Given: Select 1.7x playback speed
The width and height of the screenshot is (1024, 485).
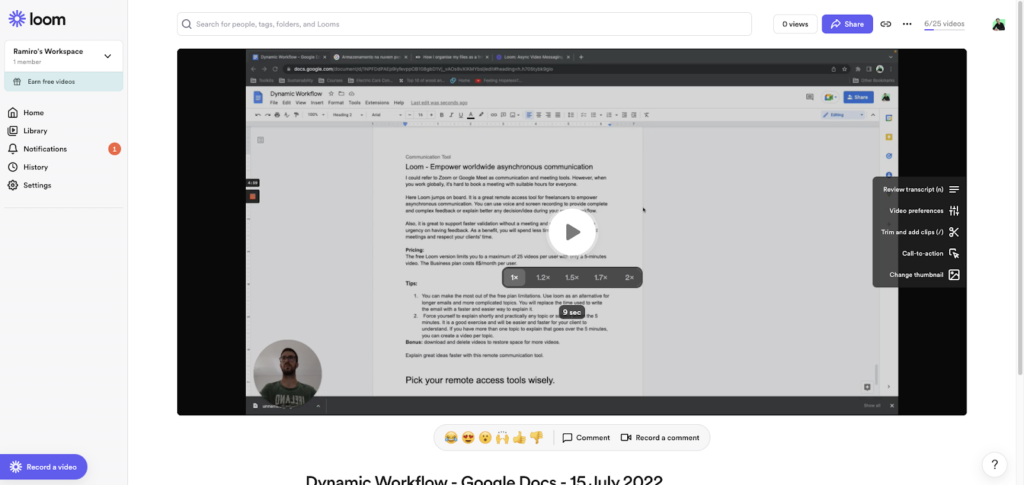Looking at the screenshot, I should pyautogui.click(x=601, y=277).
